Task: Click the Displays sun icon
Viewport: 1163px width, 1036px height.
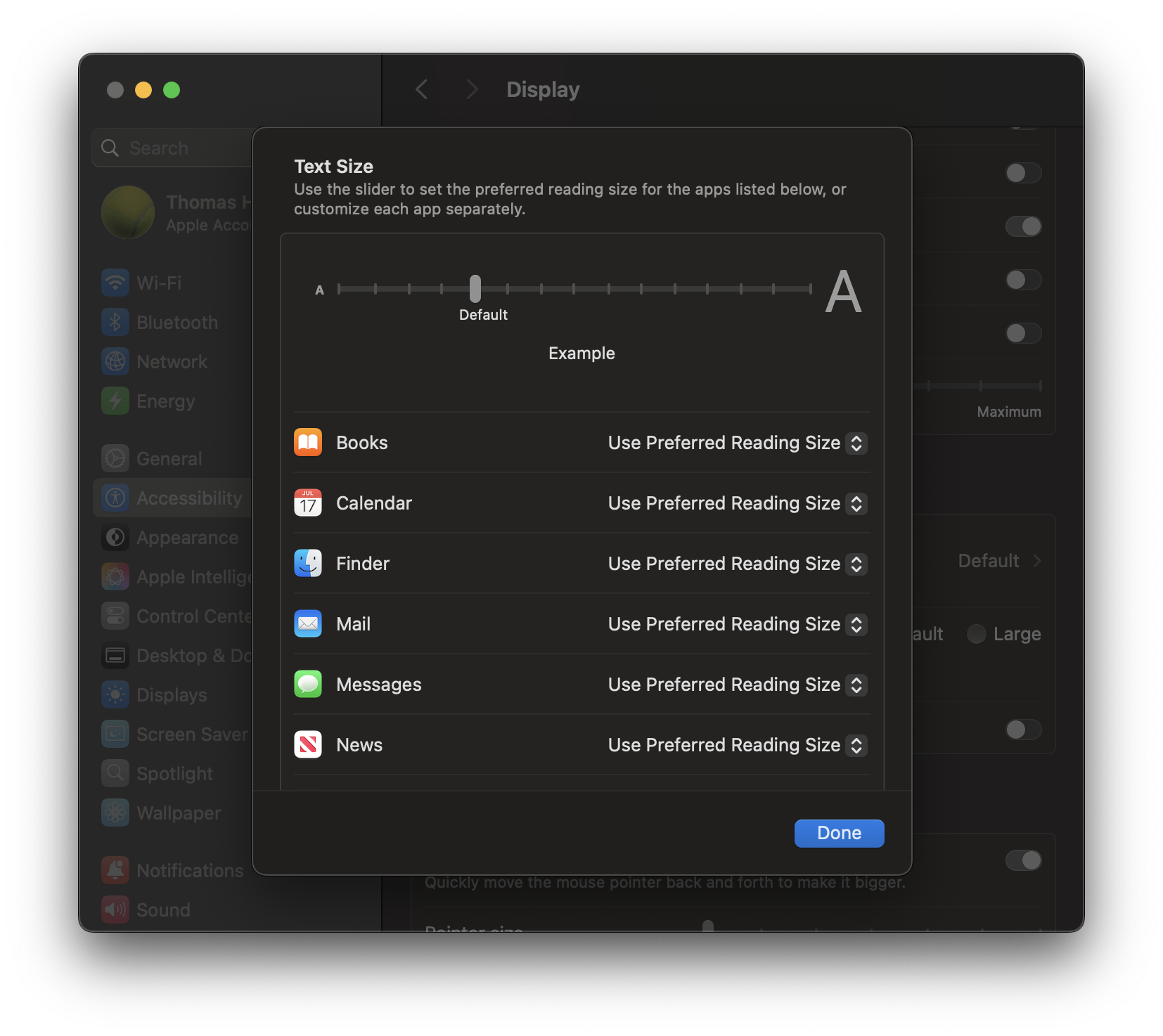Action: click(x=115, y=694)
